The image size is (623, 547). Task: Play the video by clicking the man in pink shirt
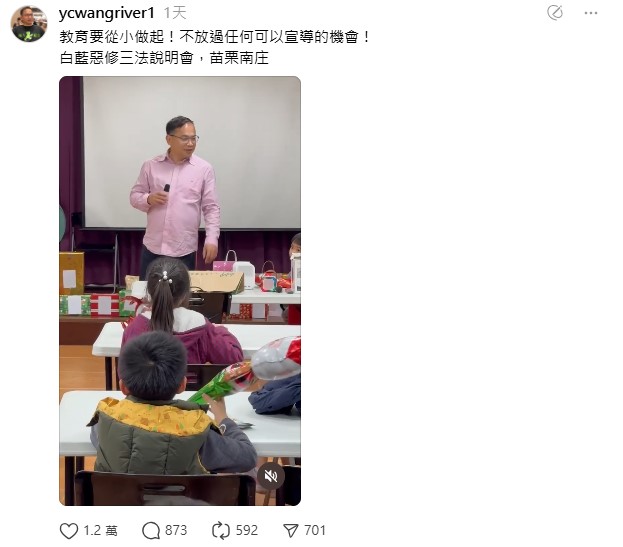(176, 191)
